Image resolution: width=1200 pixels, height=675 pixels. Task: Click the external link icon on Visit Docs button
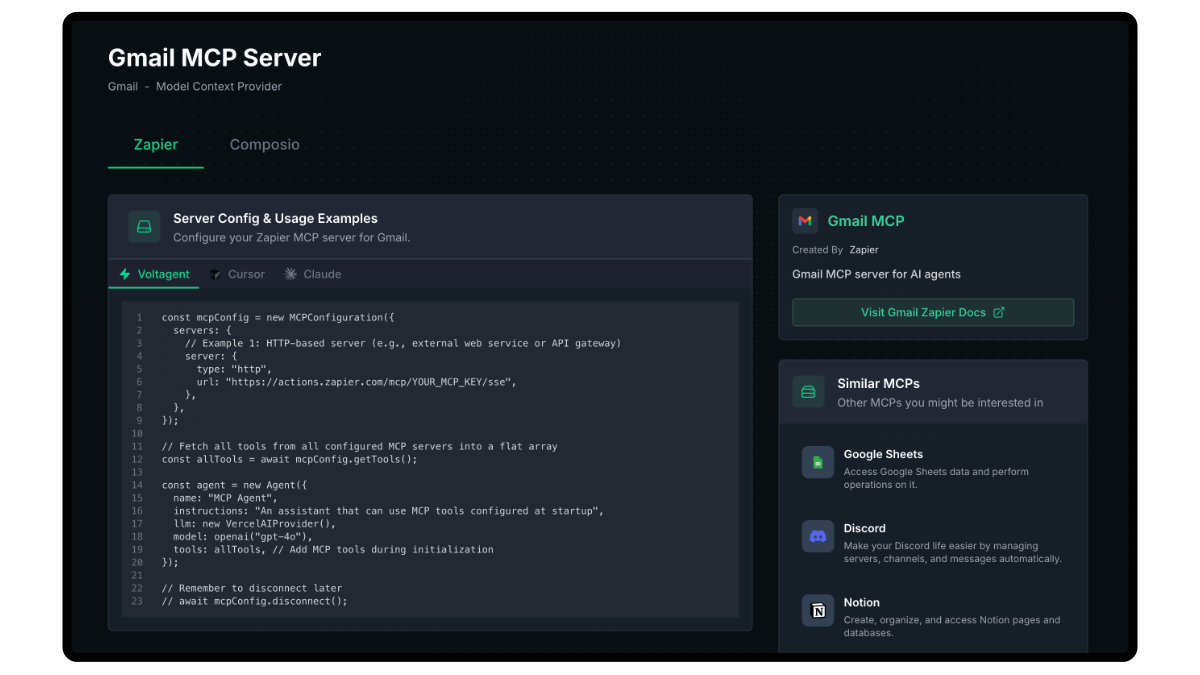pos(998,312)
